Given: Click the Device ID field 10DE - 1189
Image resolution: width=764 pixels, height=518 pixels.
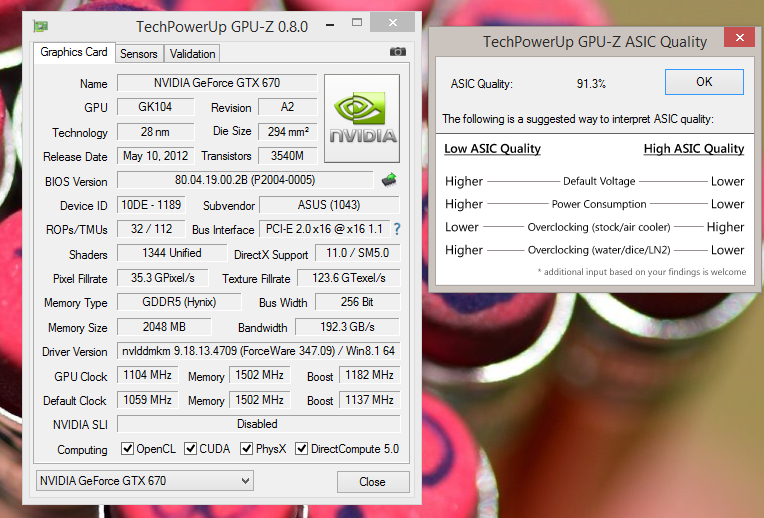Looking at the screenshot, I should 151,205.
